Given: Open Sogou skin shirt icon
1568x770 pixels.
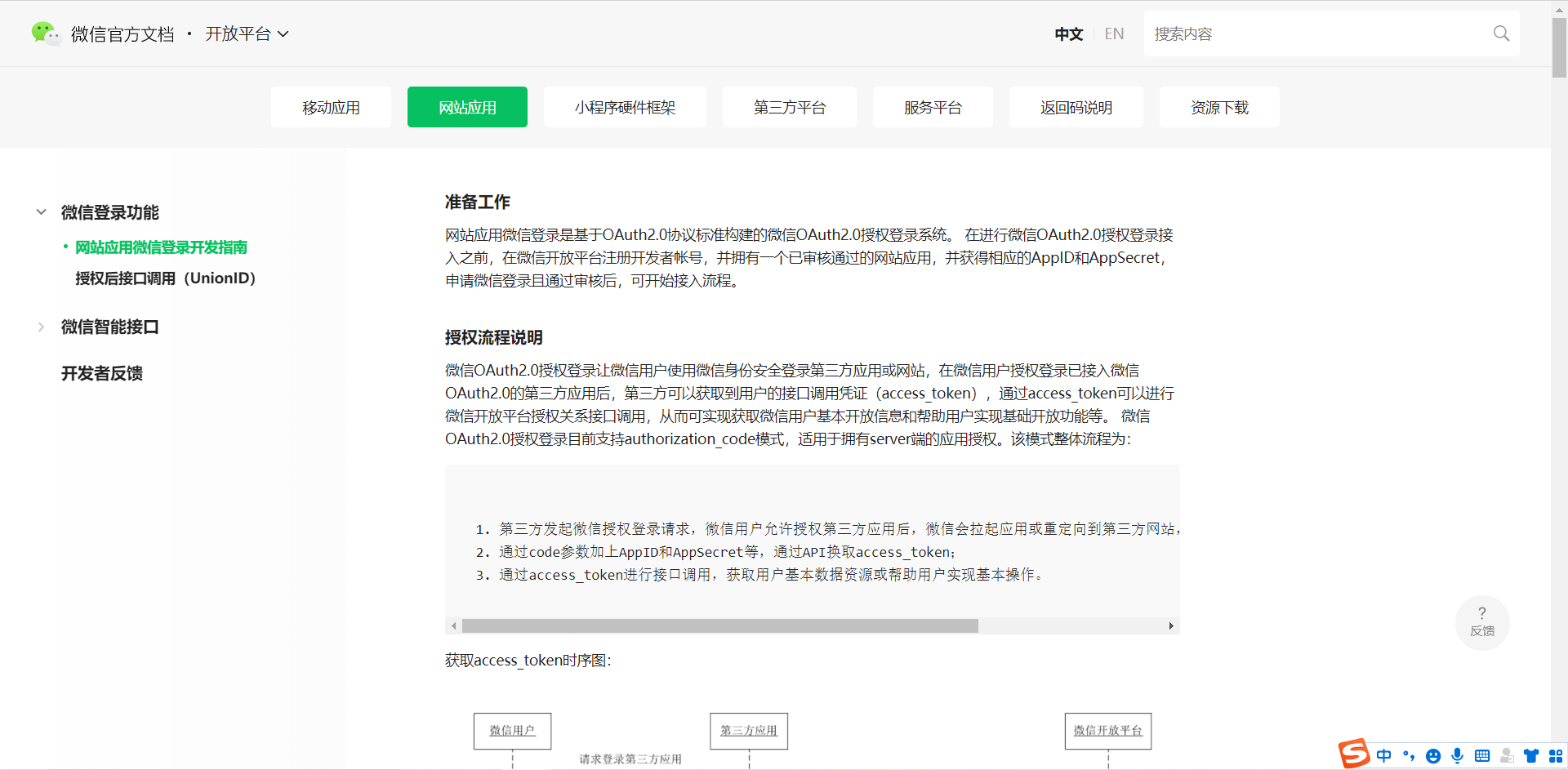Looking at the screenshot, I should [1531, 755].
